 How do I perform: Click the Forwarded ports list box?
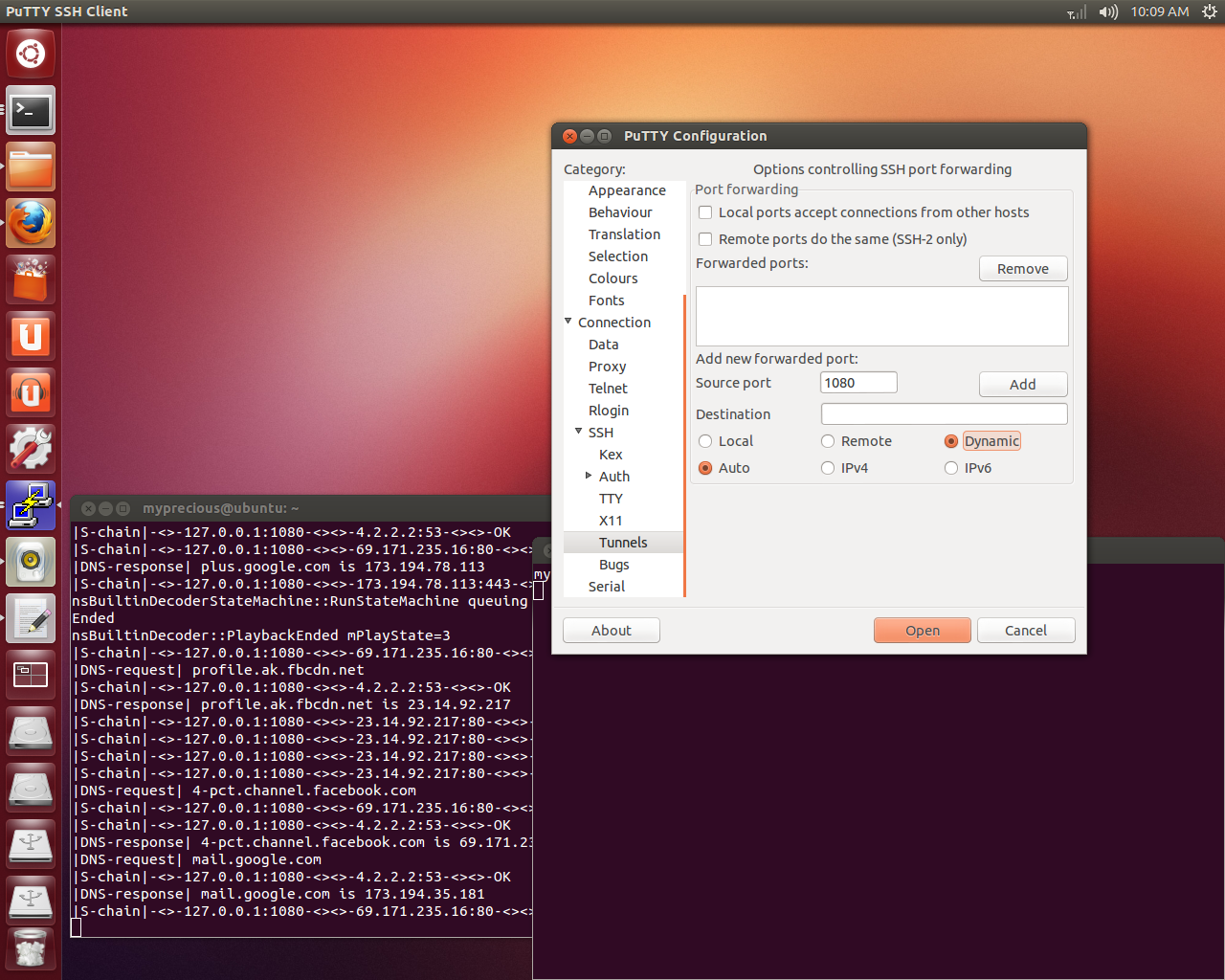pyautogui.click(x=882, y=316)
